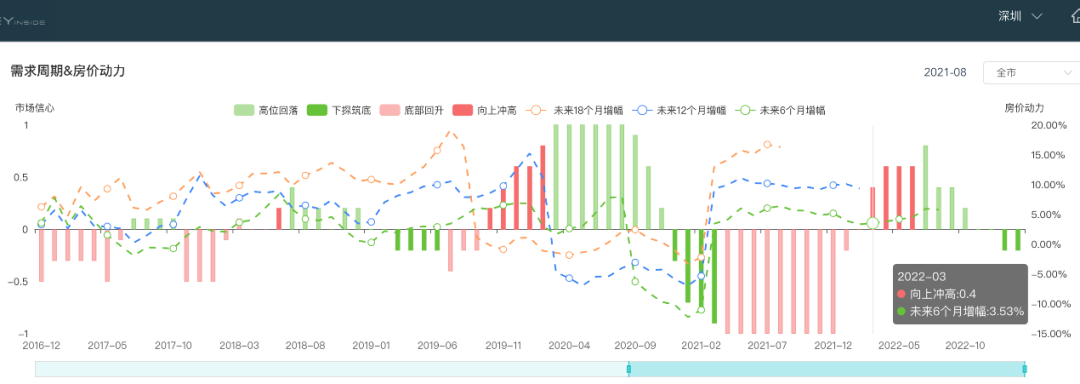Toggle the 下探筑底 legend series
This screenshot has width=1080, height=384.
pyautogui.click(x=339, y=110)
